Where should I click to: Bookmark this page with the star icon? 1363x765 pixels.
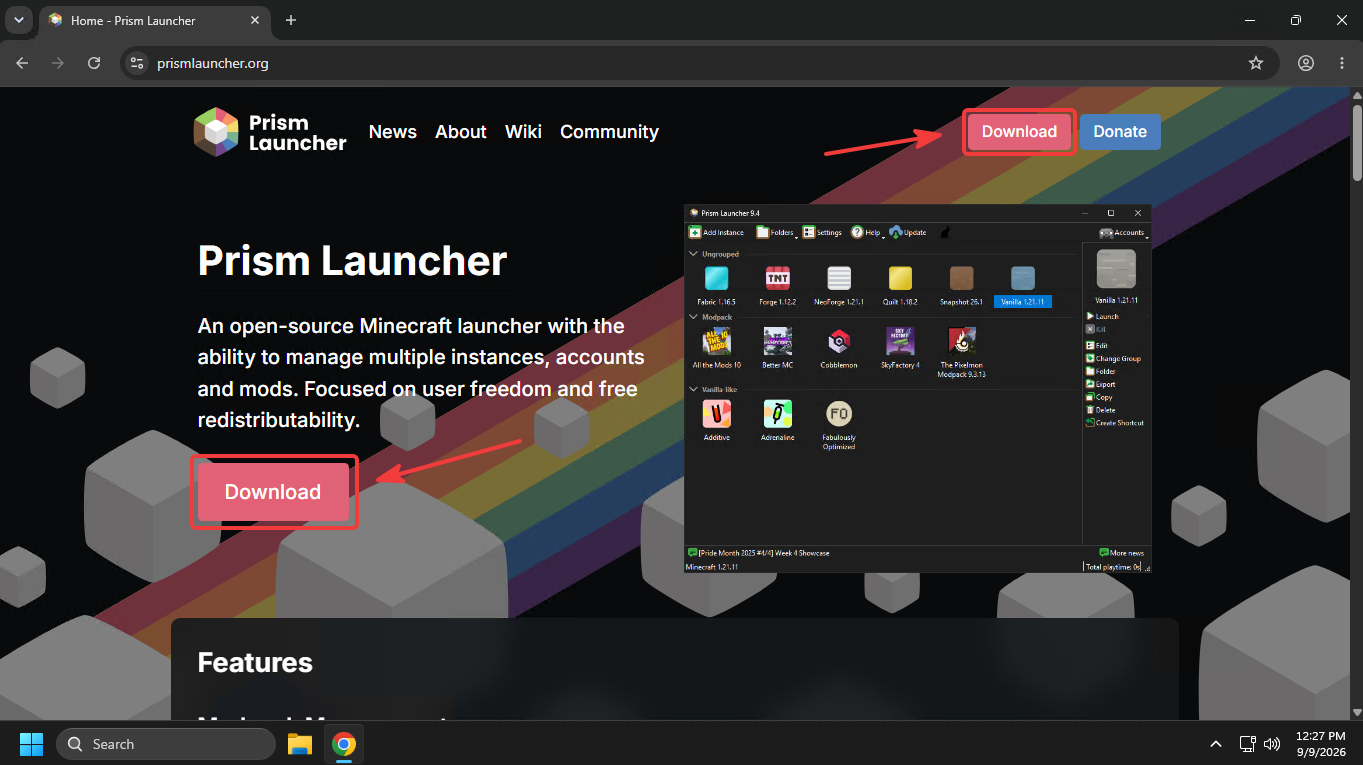[1256, 63]
